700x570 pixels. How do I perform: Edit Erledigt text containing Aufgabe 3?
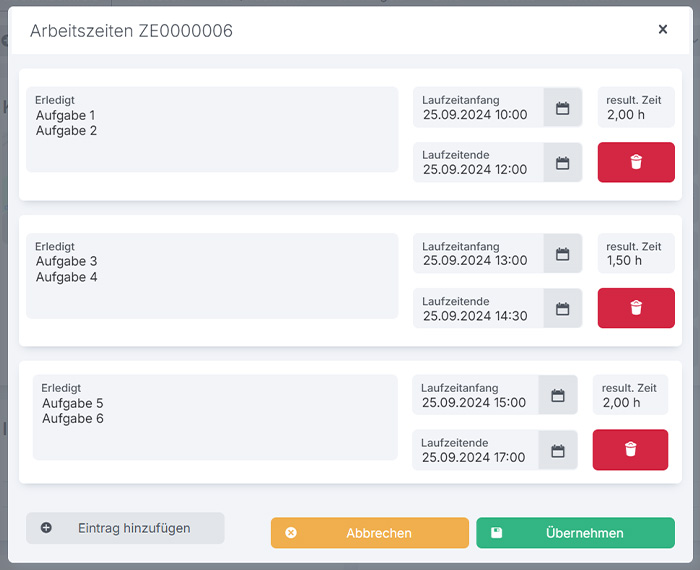click(x=212, y=276)
